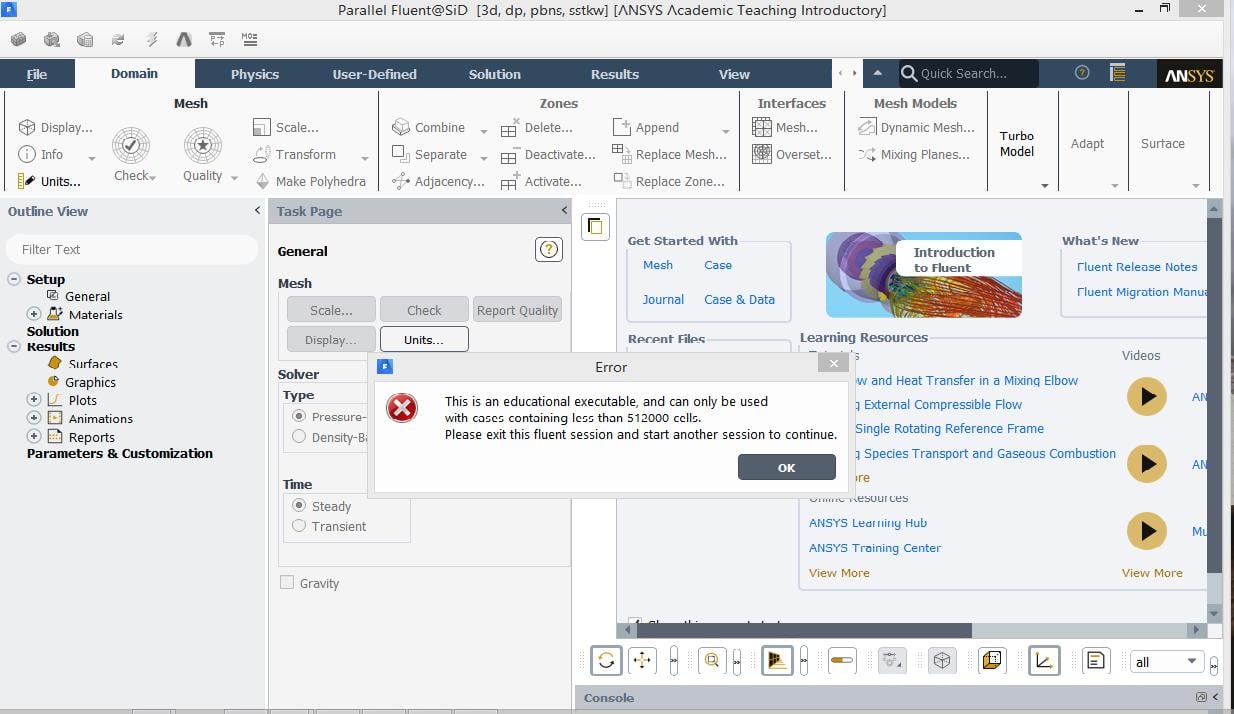1234x714 pixels.
Task: Select Transient time option
Action: 299,526
